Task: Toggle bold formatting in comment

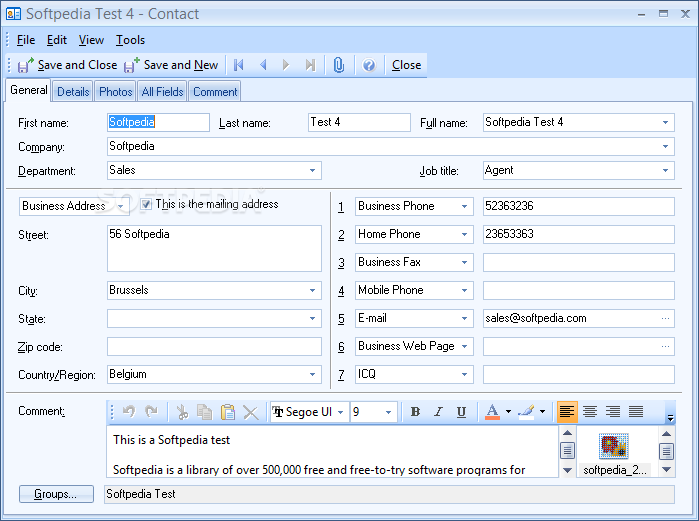Action: click(x=415, y=412)
